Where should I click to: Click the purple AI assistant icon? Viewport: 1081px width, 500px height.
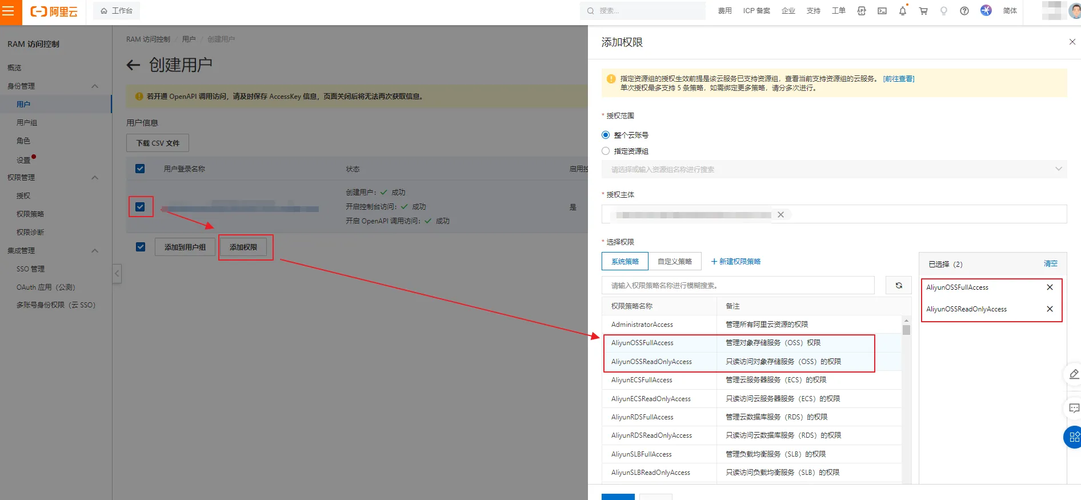[x=986, y=11]
